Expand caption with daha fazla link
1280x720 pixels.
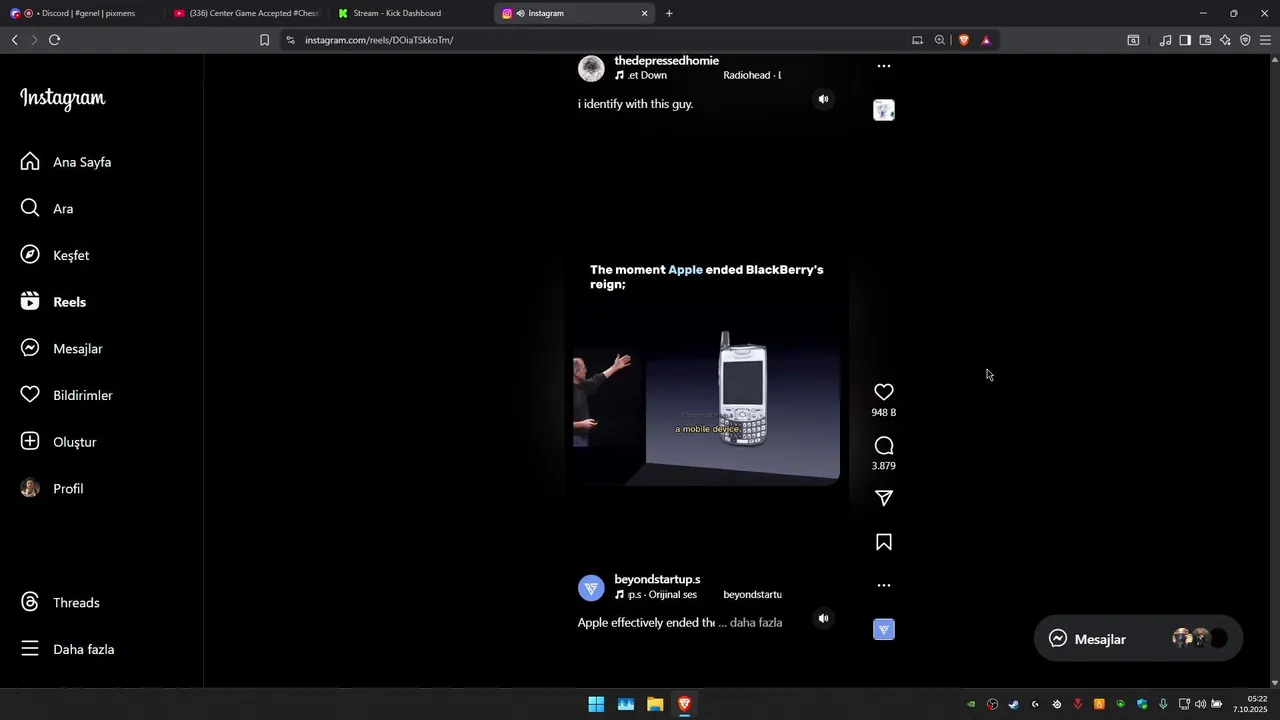tap(756, 622)
